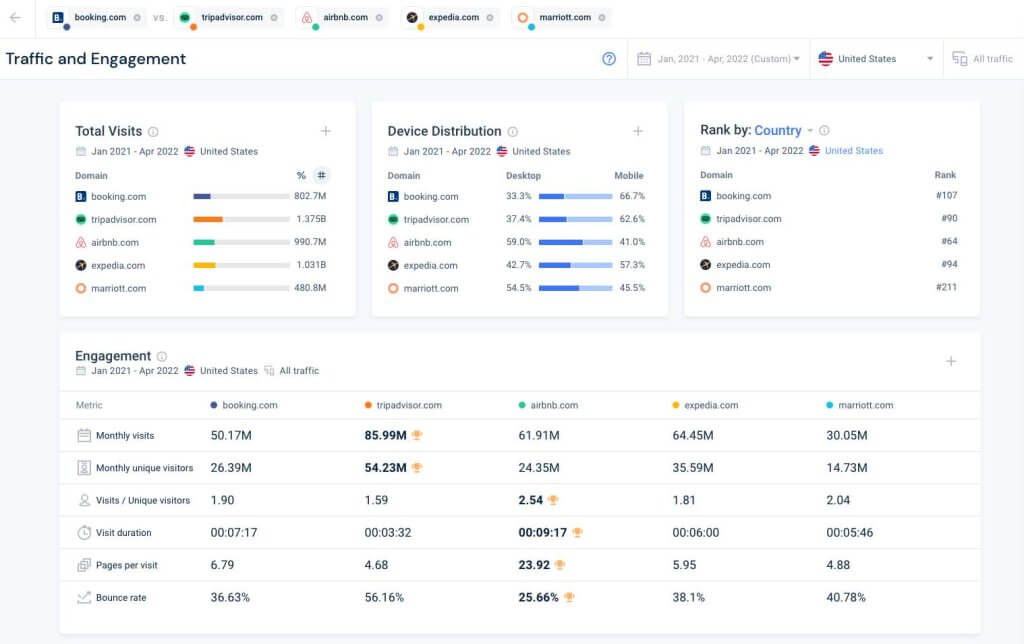Open the United States country dropdown
Viewport: 1024px width, 644px height.
point(876,59)
